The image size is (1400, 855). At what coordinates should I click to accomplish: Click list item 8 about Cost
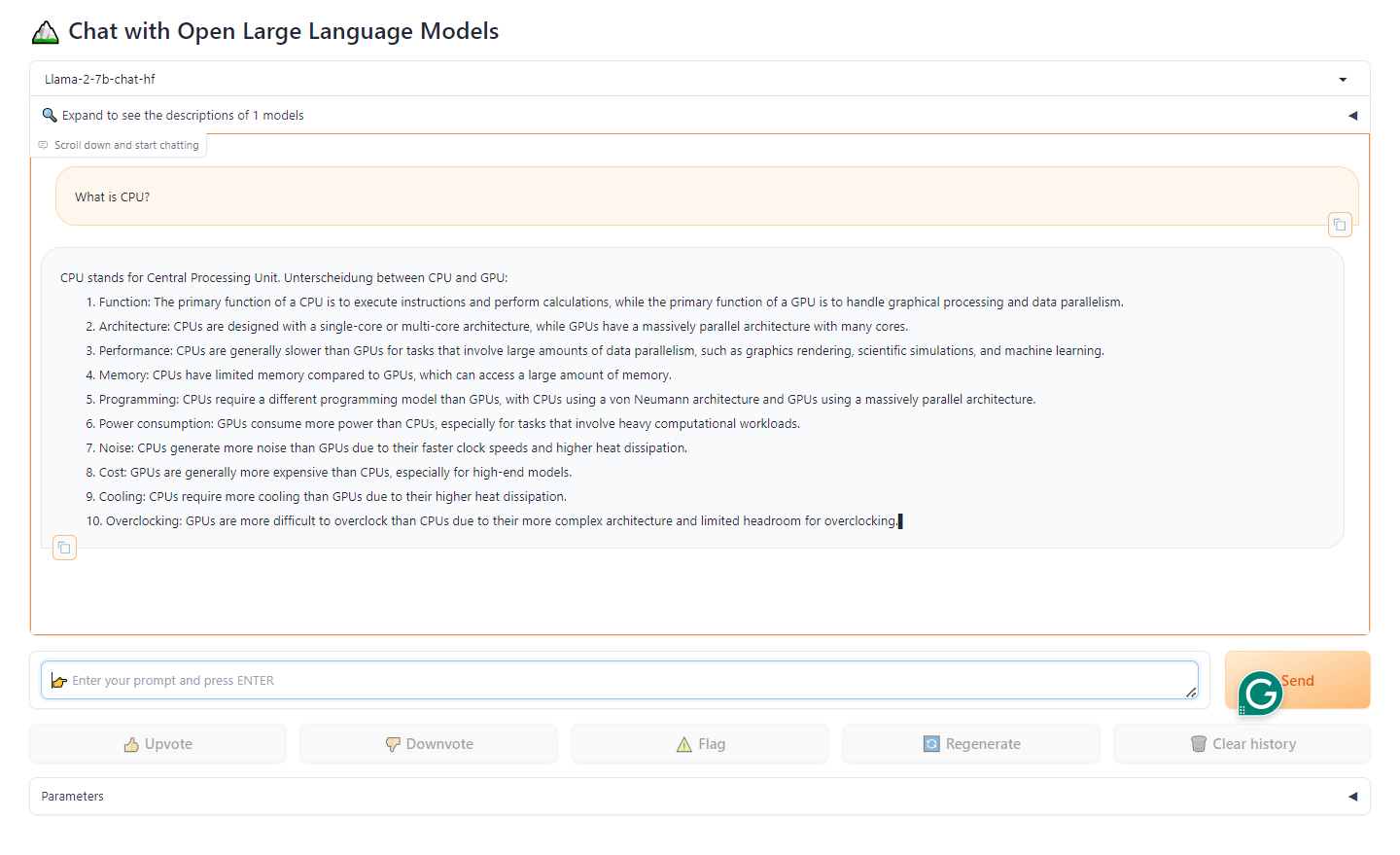click(x=329, y=473)
